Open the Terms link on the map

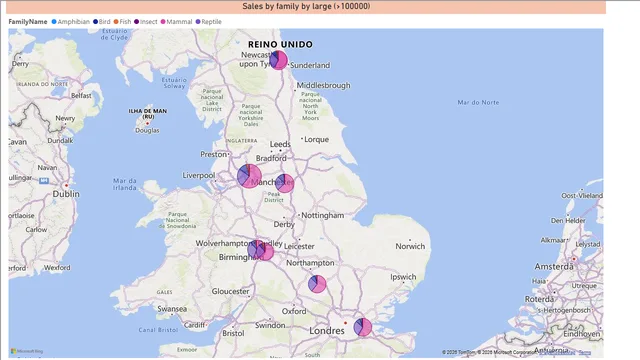pyautogui.click(x=584, y=352)
